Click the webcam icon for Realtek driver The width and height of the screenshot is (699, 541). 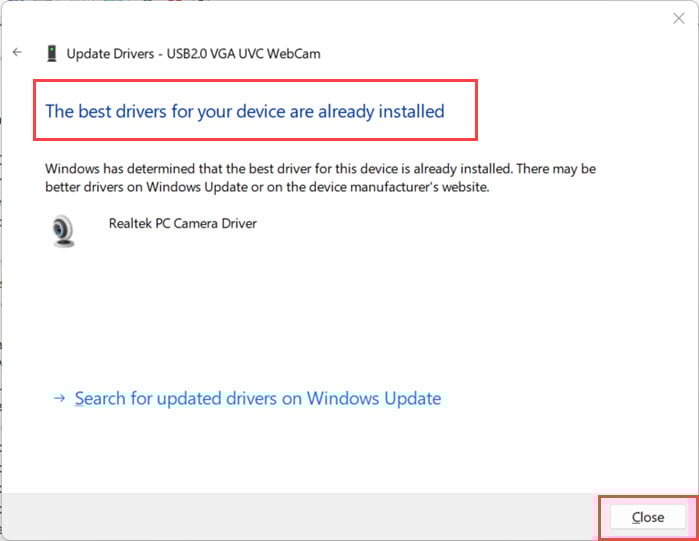(x=63, y=231)
